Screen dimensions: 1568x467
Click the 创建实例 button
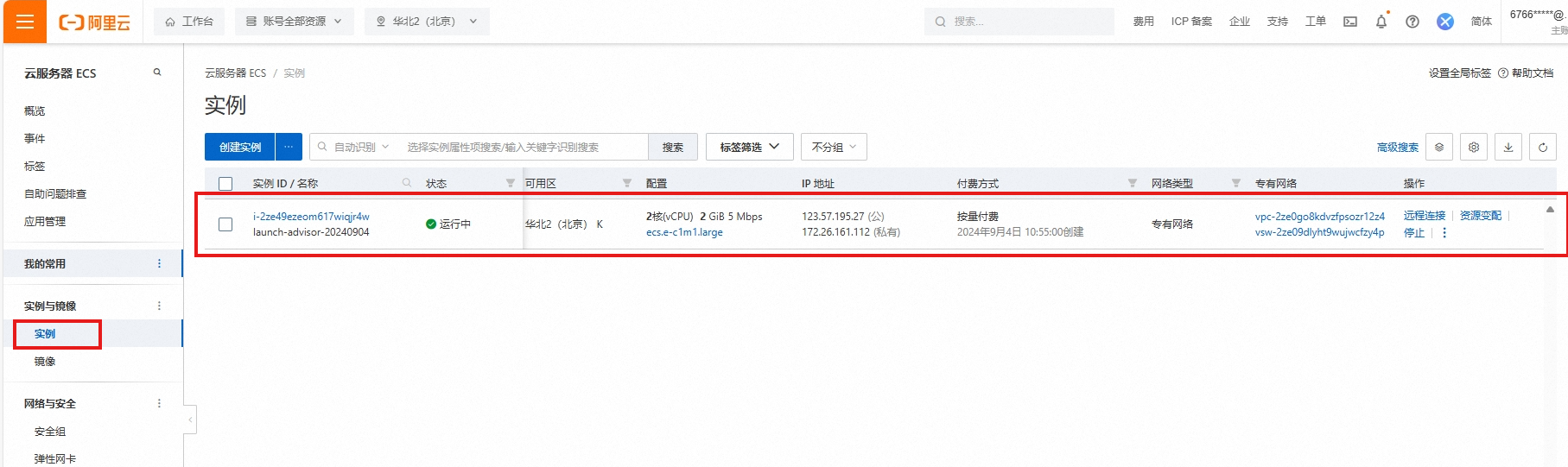coord(240,147)
